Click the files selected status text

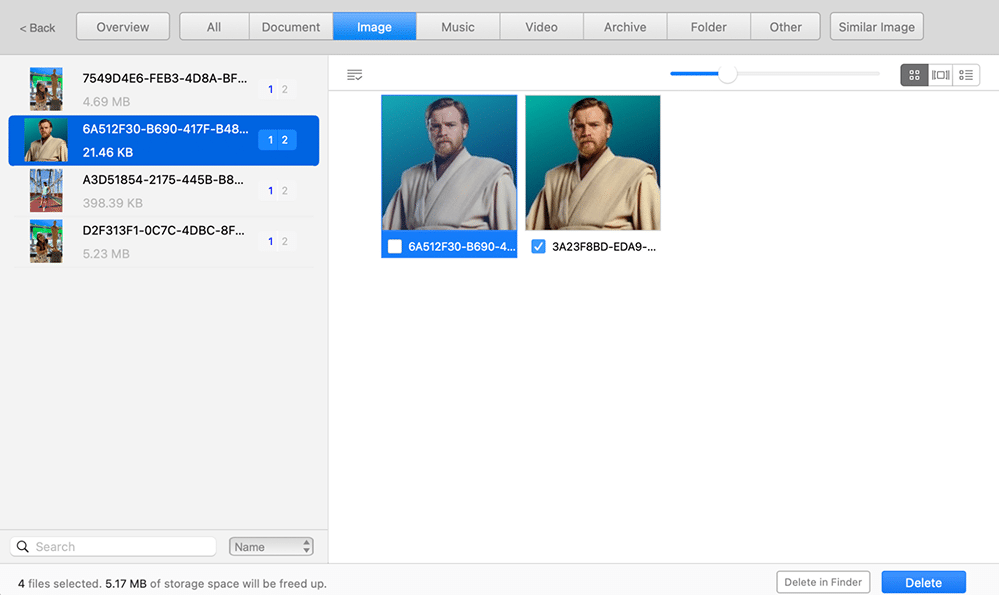tap(172, 584)
